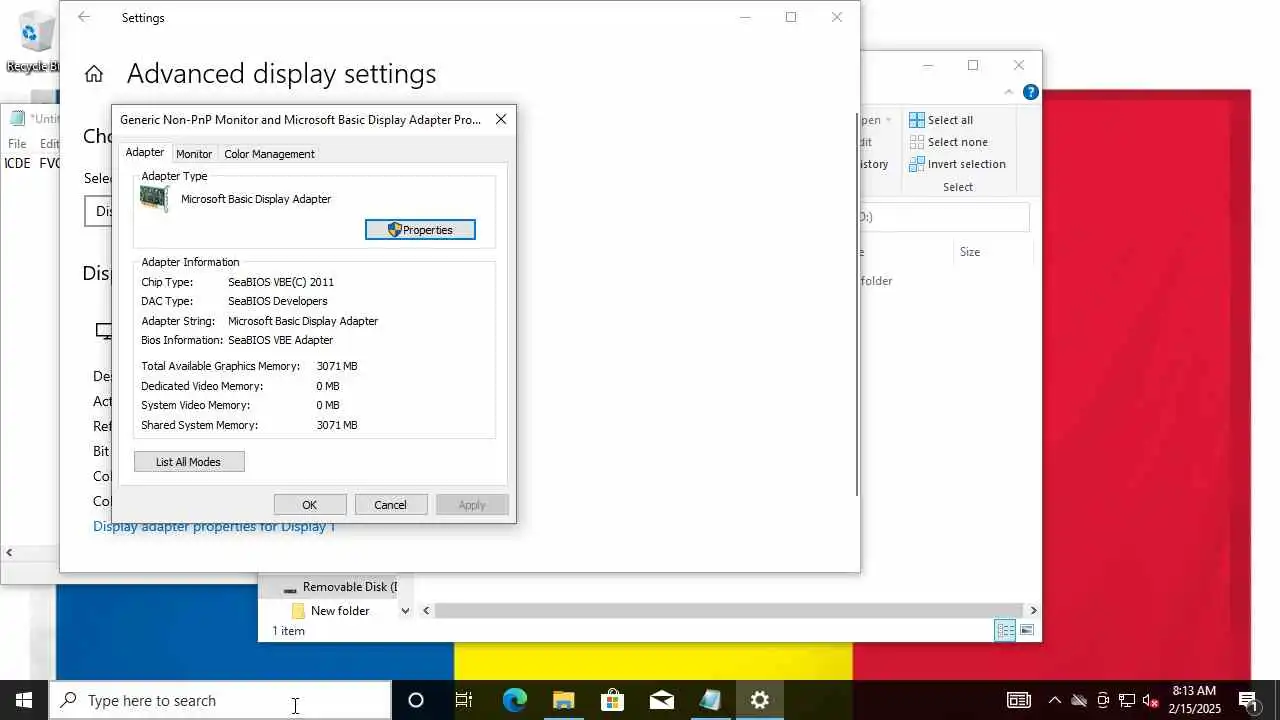Click the File Explorer horizontal scrollbar
Image resolution: width=1280 pixels, height=720 pixels.
tap(729, 610)
